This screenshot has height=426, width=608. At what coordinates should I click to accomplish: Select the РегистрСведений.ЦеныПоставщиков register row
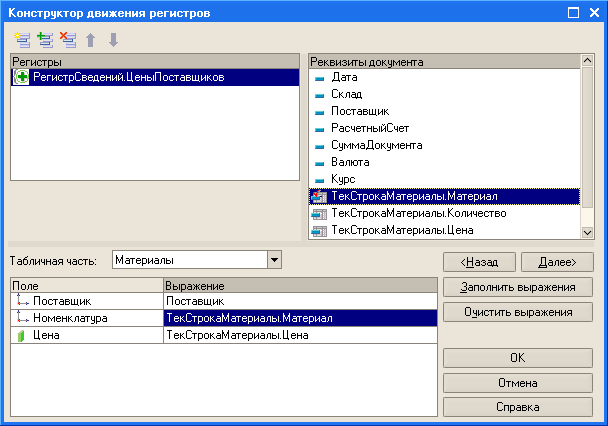(x=155, y=77)
